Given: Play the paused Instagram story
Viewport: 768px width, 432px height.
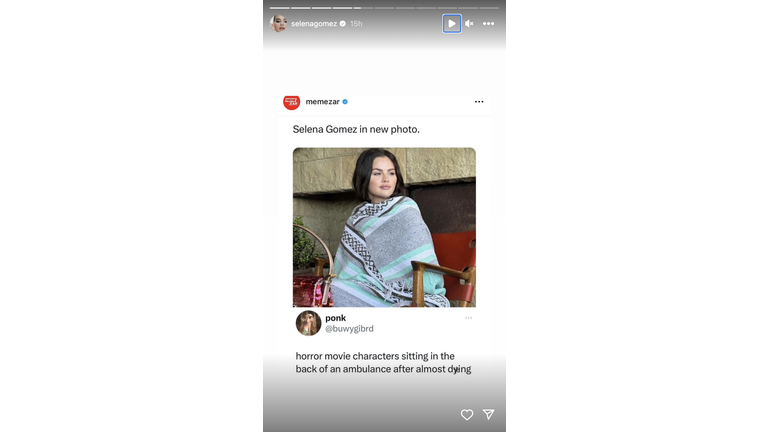Looking at the screenshot, I should pyautogui.click(x=452, y=24).
